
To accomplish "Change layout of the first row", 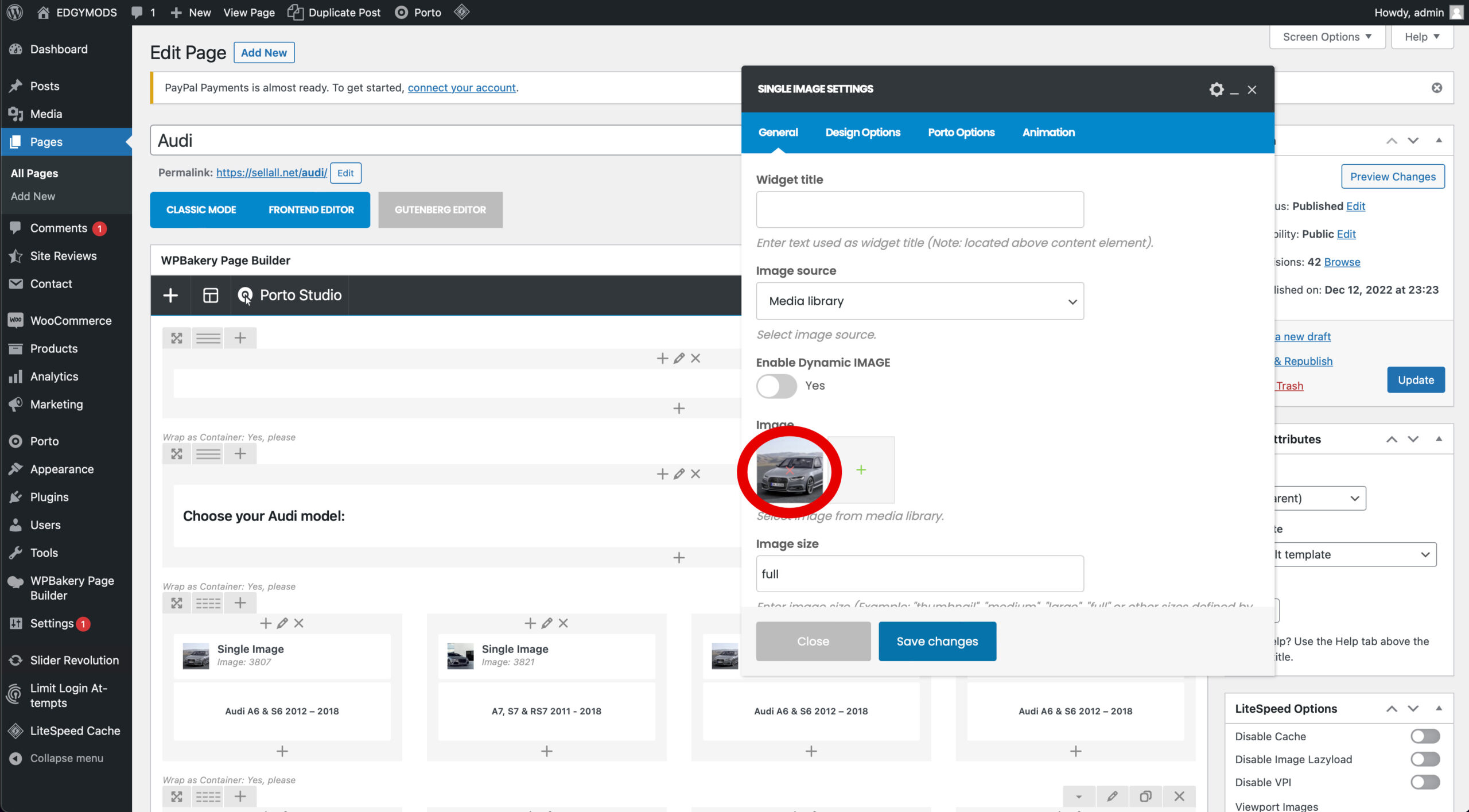I will [208, 338].
